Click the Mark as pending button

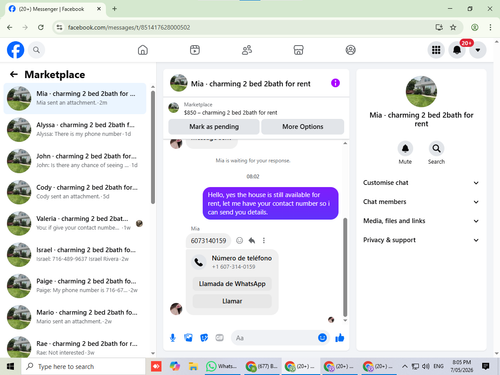tap(214, 127)
